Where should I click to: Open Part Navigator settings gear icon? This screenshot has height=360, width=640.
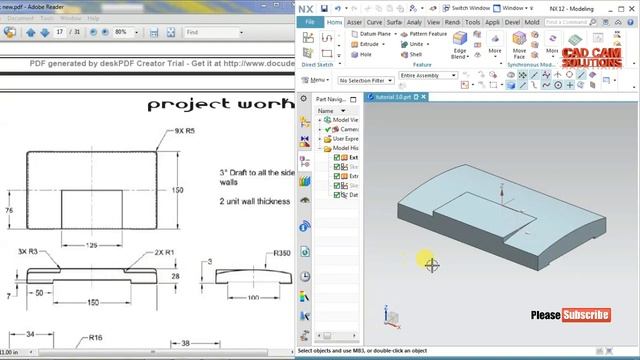[x=304, y=99]
